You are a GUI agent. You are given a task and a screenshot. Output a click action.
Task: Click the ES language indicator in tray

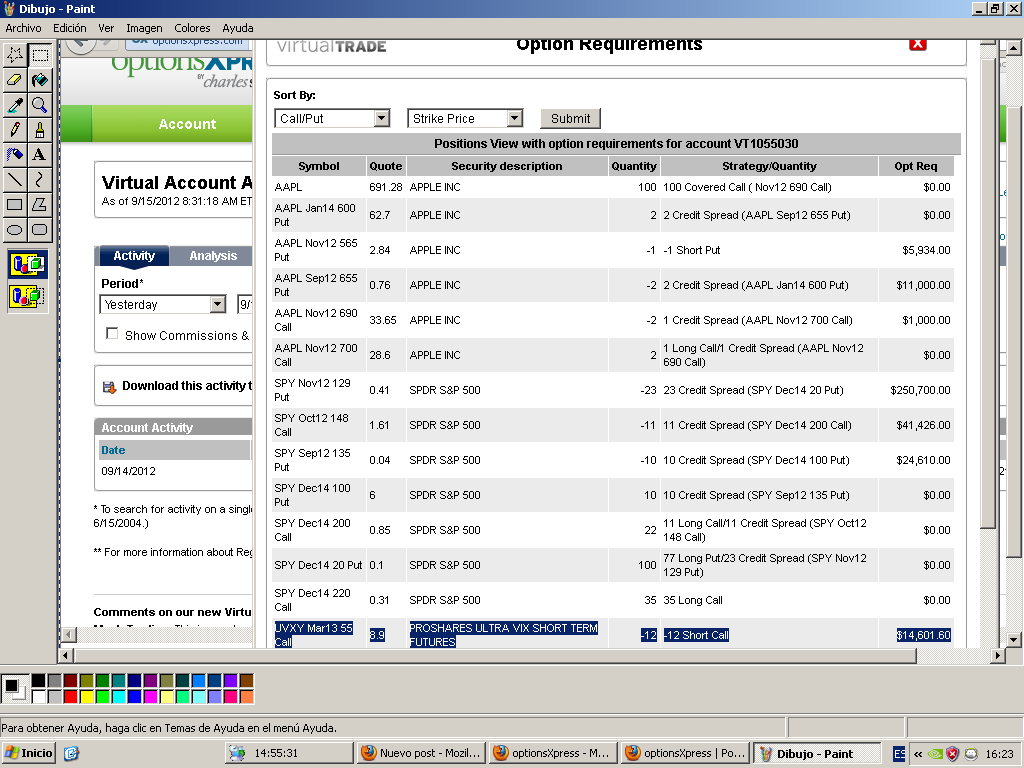click(899, 754)
